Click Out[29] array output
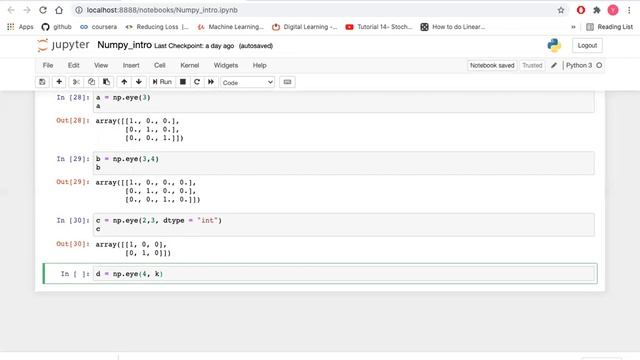The height and width of the screenshot is (360, 640). (148, 191)
